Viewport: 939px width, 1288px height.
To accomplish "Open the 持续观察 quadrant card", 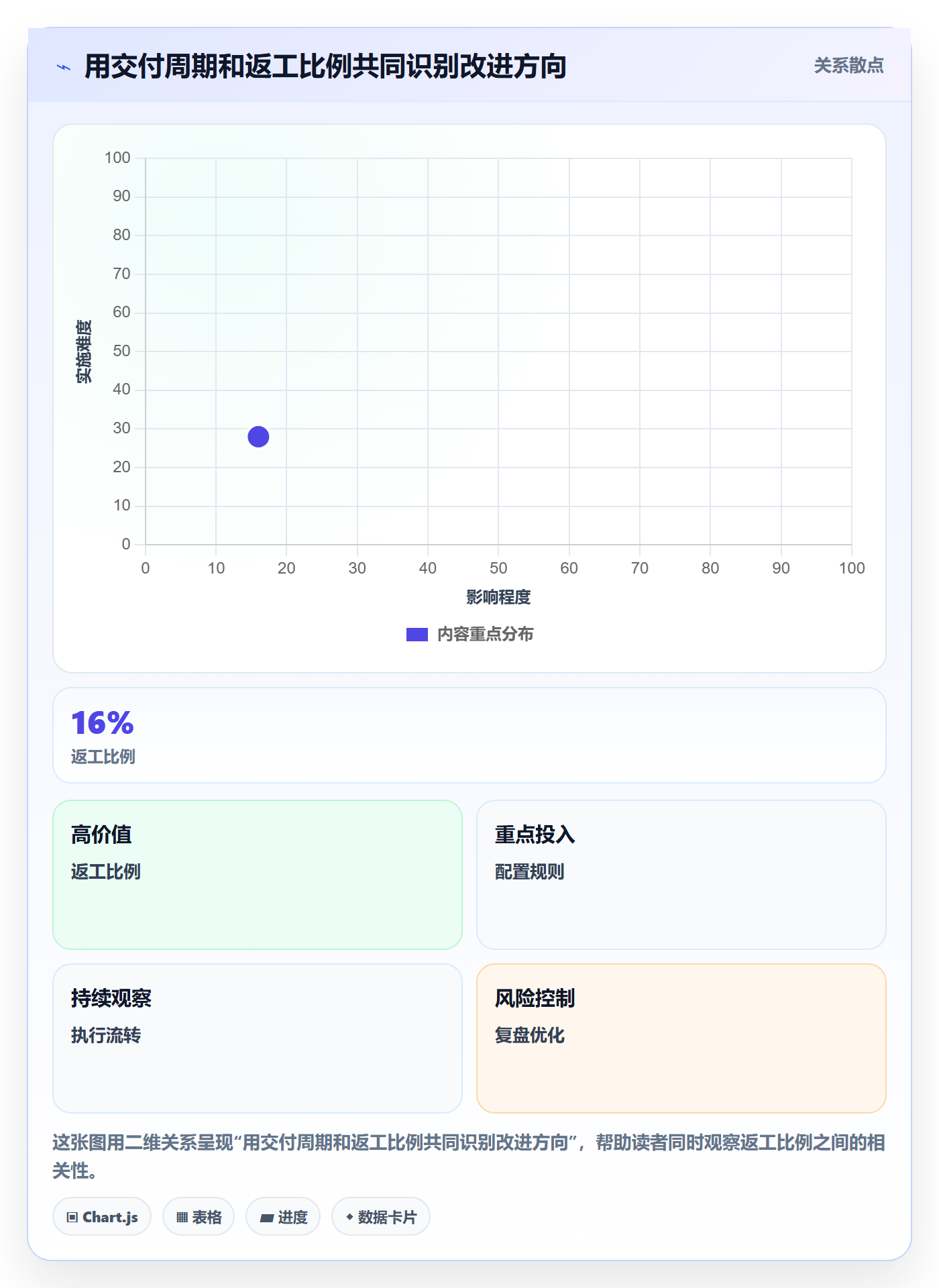I will pyautogui.click(x=258, y=1038).
